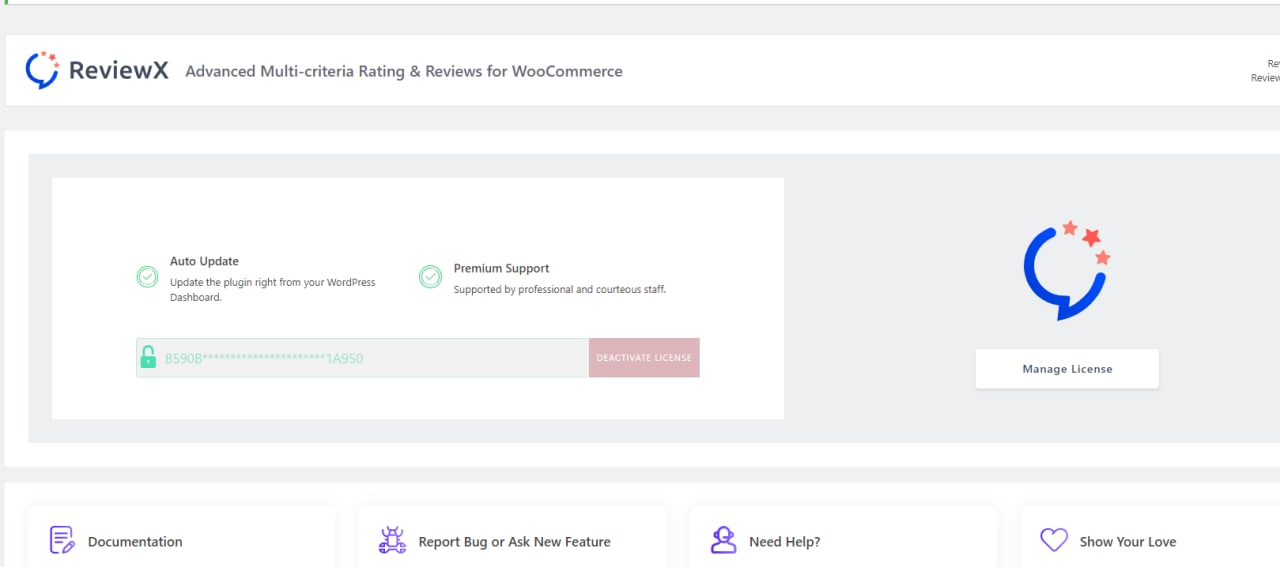Click the Need Help person icon
The image size is (1280, 567).
click(723, 540)
